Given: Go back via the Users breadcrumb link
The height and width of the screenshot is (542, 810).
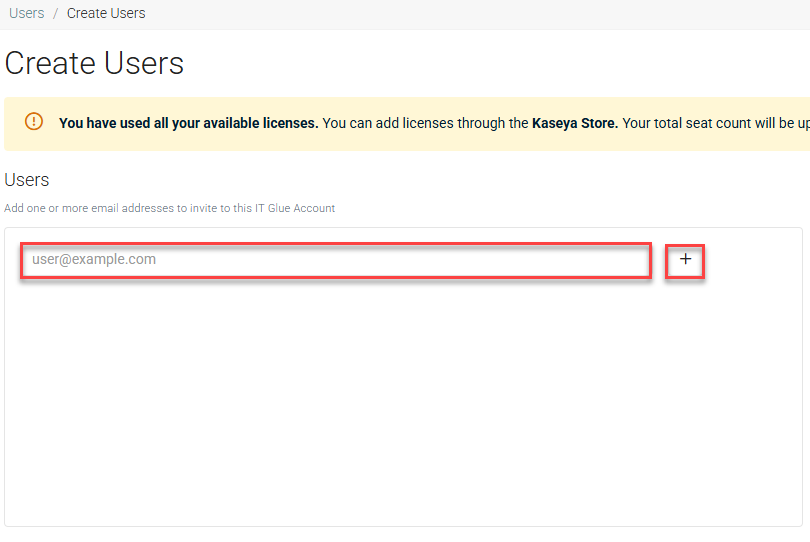Looking at the screenshot, I should click(x=26, y=13).
